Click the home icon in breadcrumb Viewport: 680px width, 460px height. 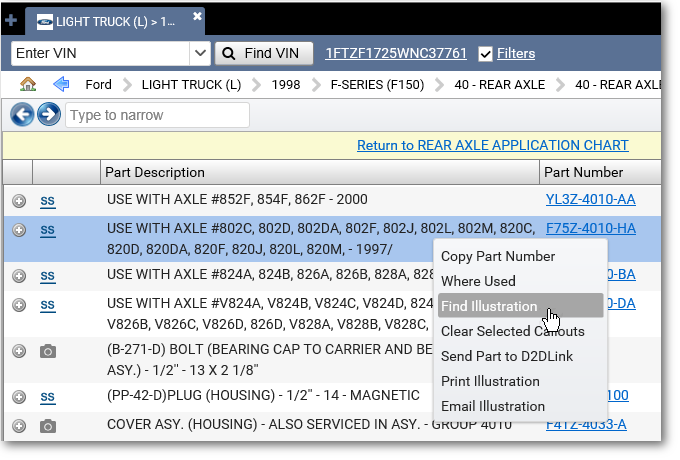coord(28,85)
